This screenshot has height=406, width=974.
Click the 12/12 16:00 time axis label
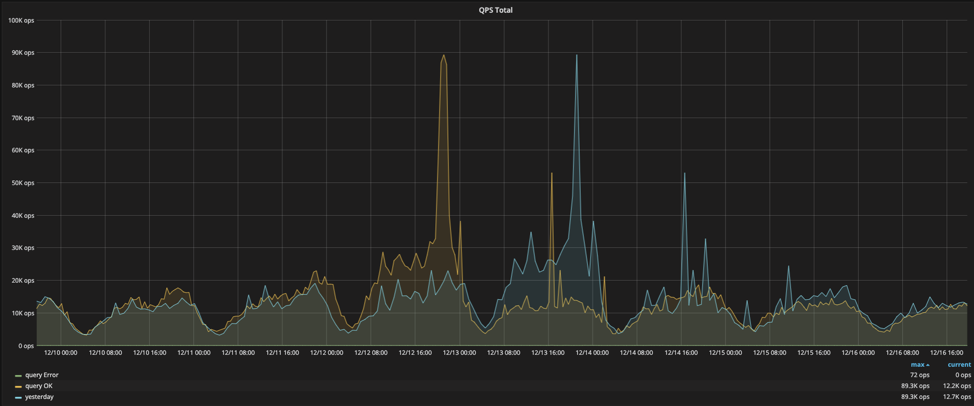click(x=416, y=353)
